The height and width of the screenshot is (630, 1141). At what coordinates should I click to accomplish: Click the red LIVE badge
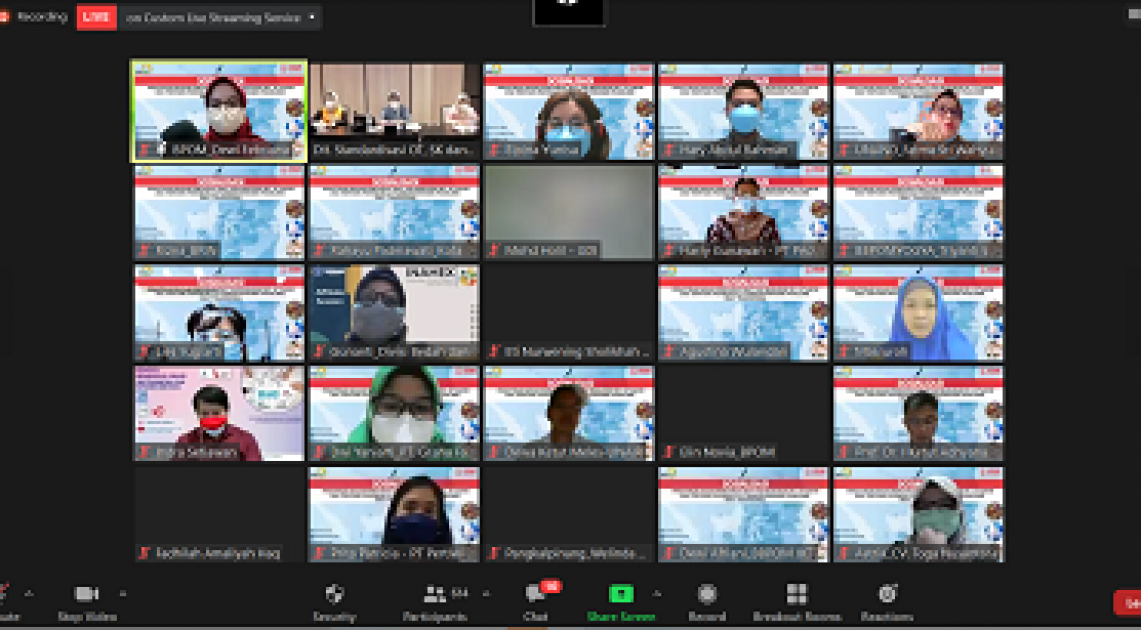pyautogui.click(x=96, y=17)
